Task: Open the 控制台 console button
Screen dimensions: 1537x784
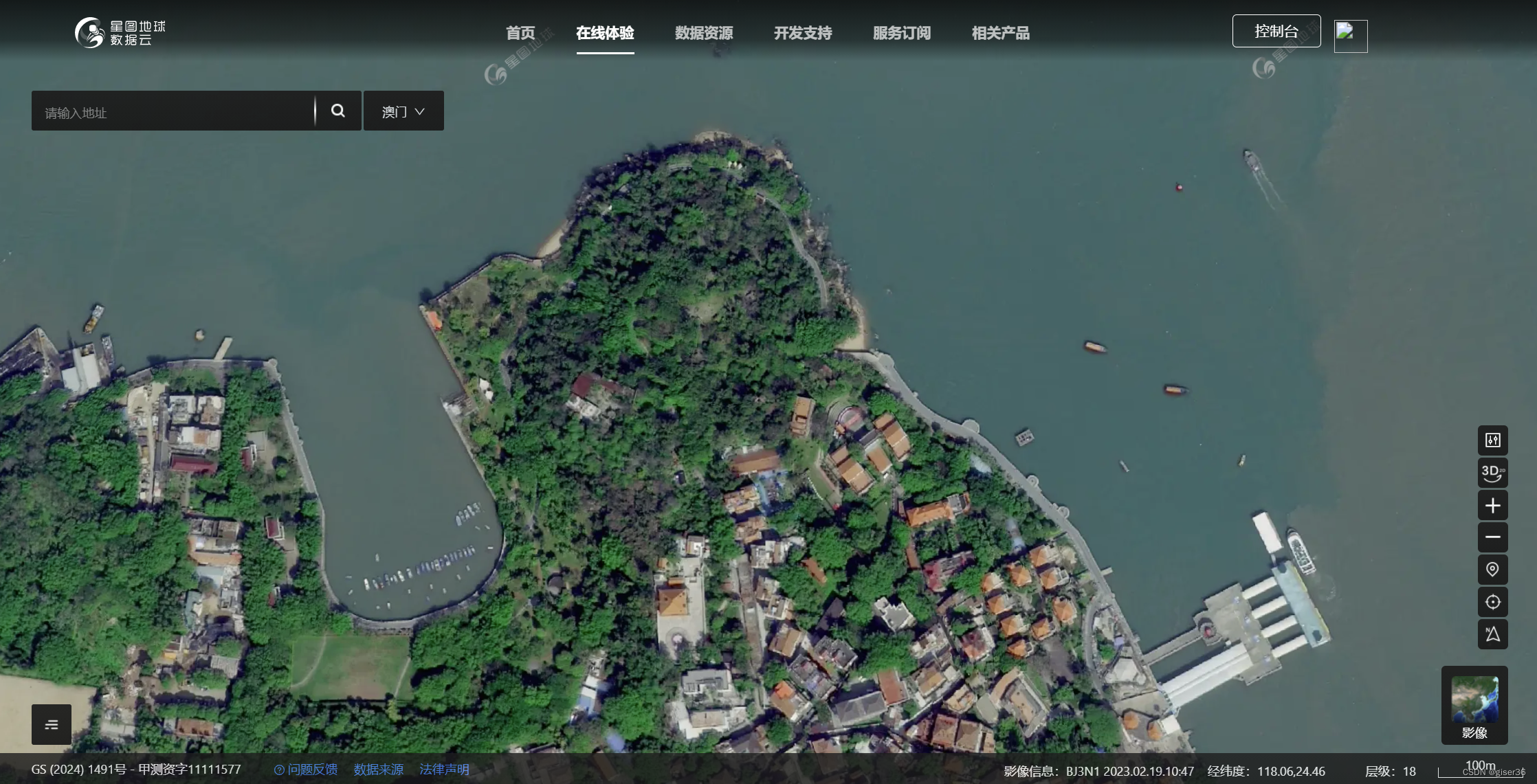Action: pyautogui.click(x=1276, y=31)
